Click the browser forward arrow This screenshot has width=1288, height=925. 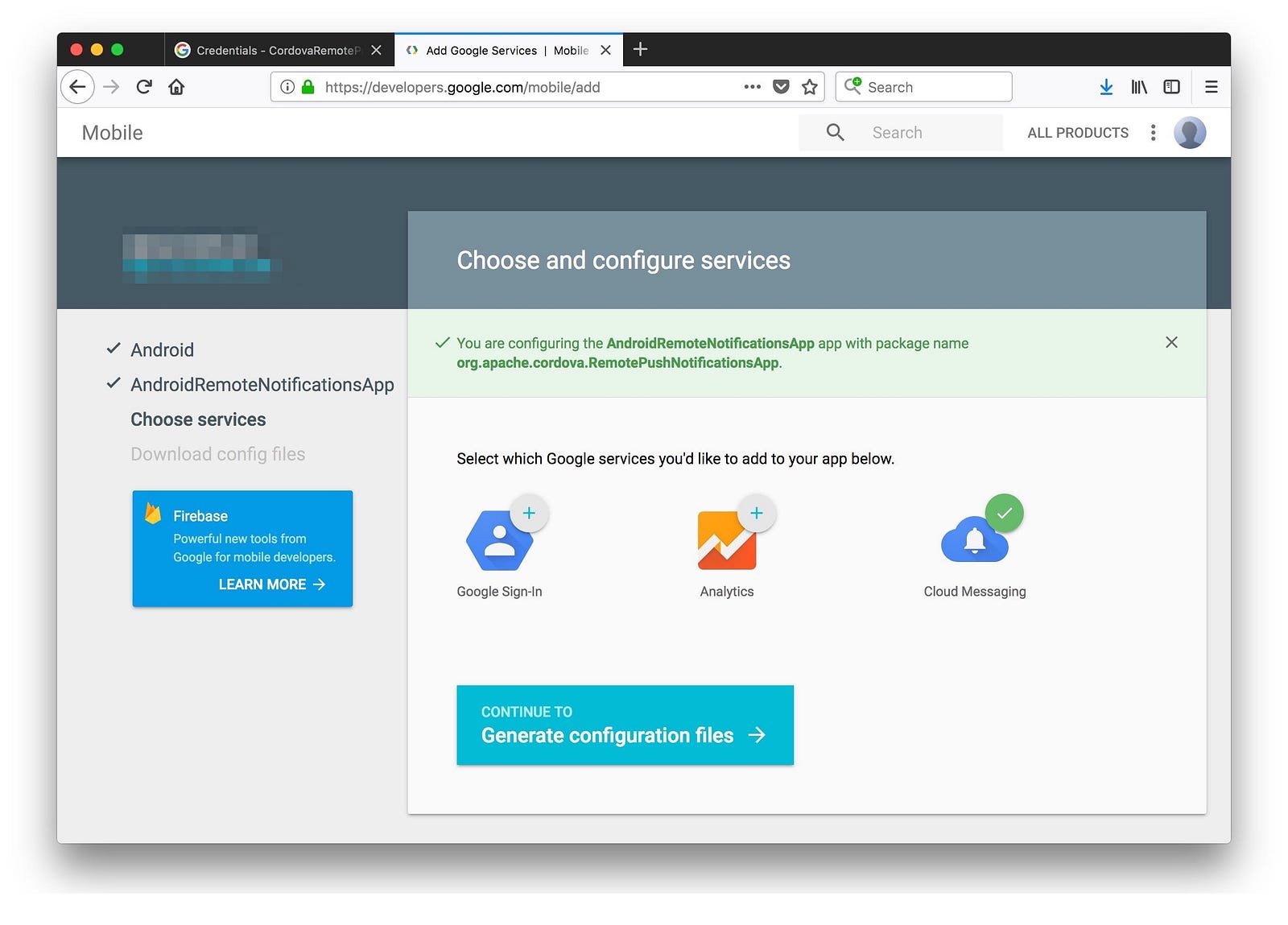tap(111, 87)
